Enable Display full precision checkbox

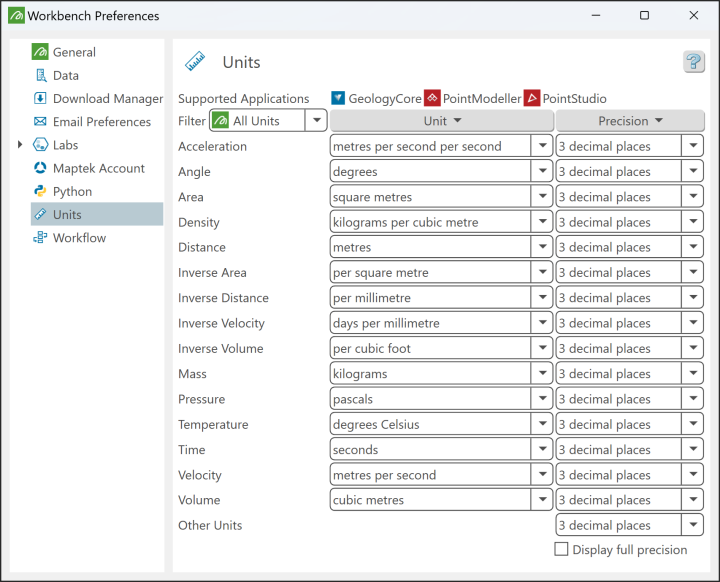[562, 549]
